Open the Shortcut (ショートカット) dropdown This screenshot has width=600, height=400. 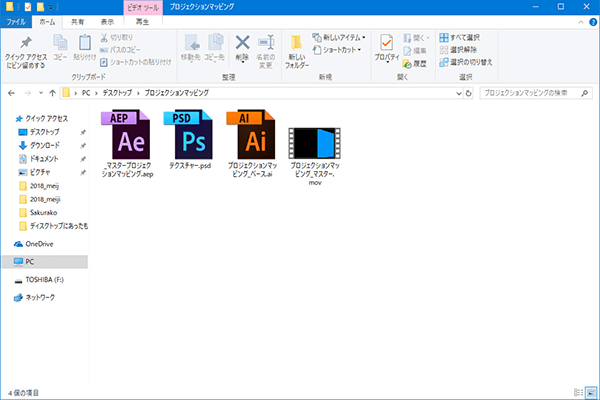tap(337, 50)
